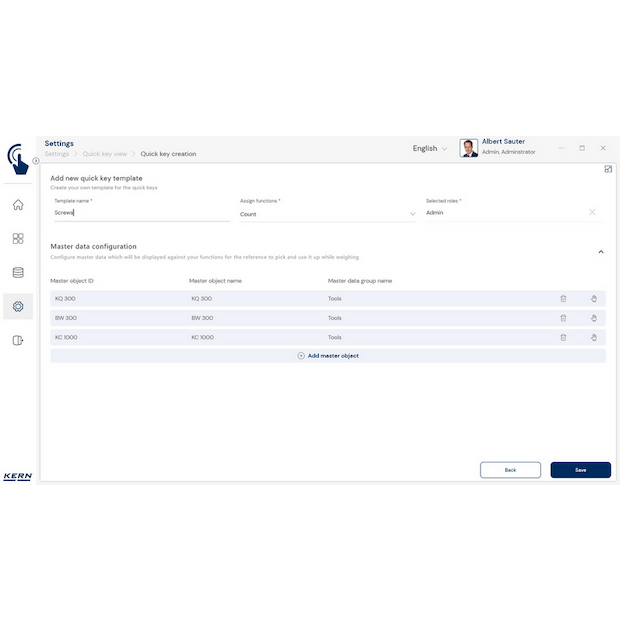Delete the KQ 300 master object

click(563, 299)
